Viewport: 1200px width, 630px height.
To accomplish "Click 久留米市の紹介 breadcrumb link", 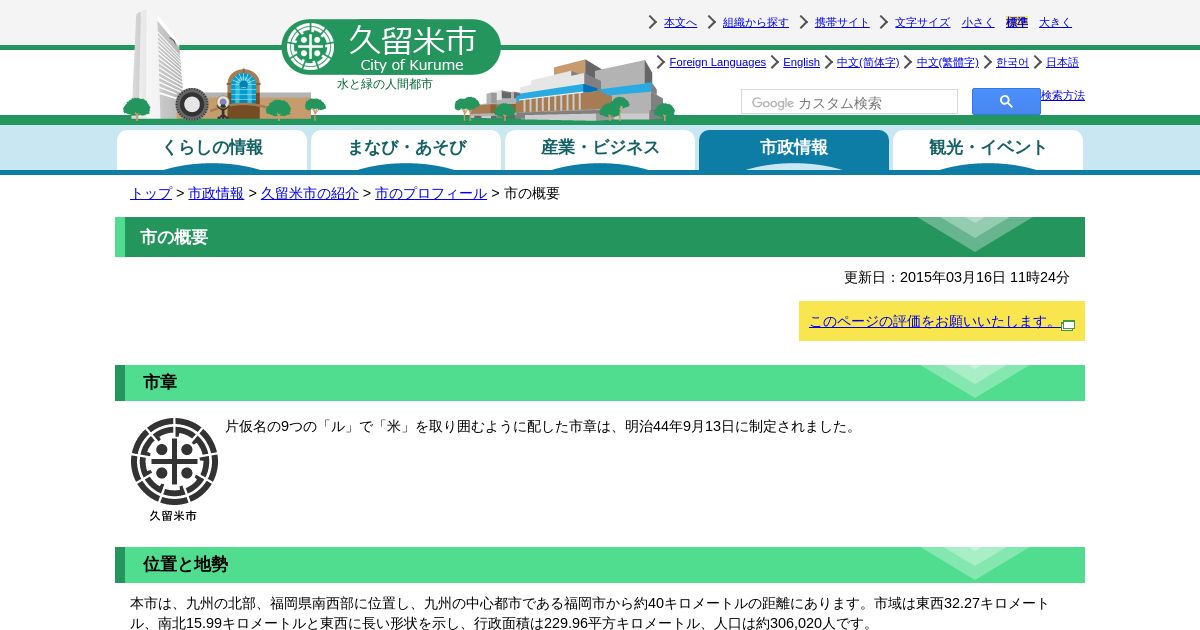I will pos(310,193).
